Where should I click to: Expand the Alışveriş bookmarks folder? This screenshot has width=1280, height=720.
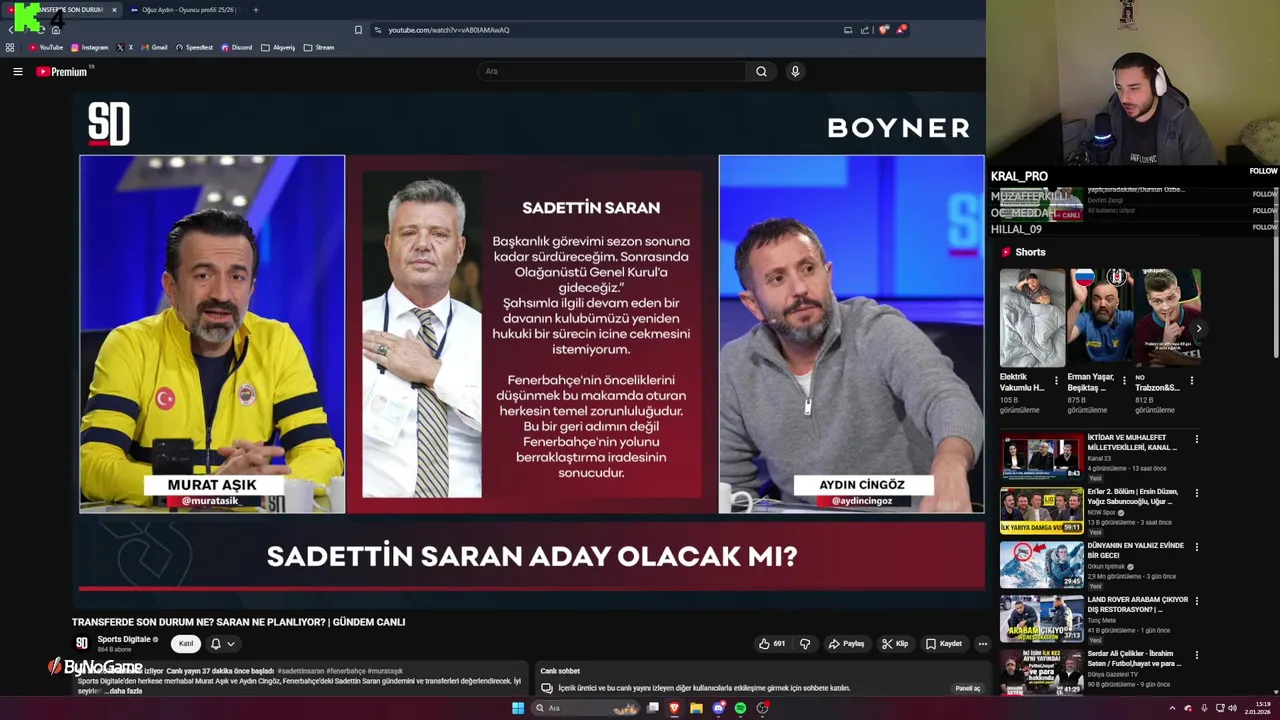coord(278,47)
